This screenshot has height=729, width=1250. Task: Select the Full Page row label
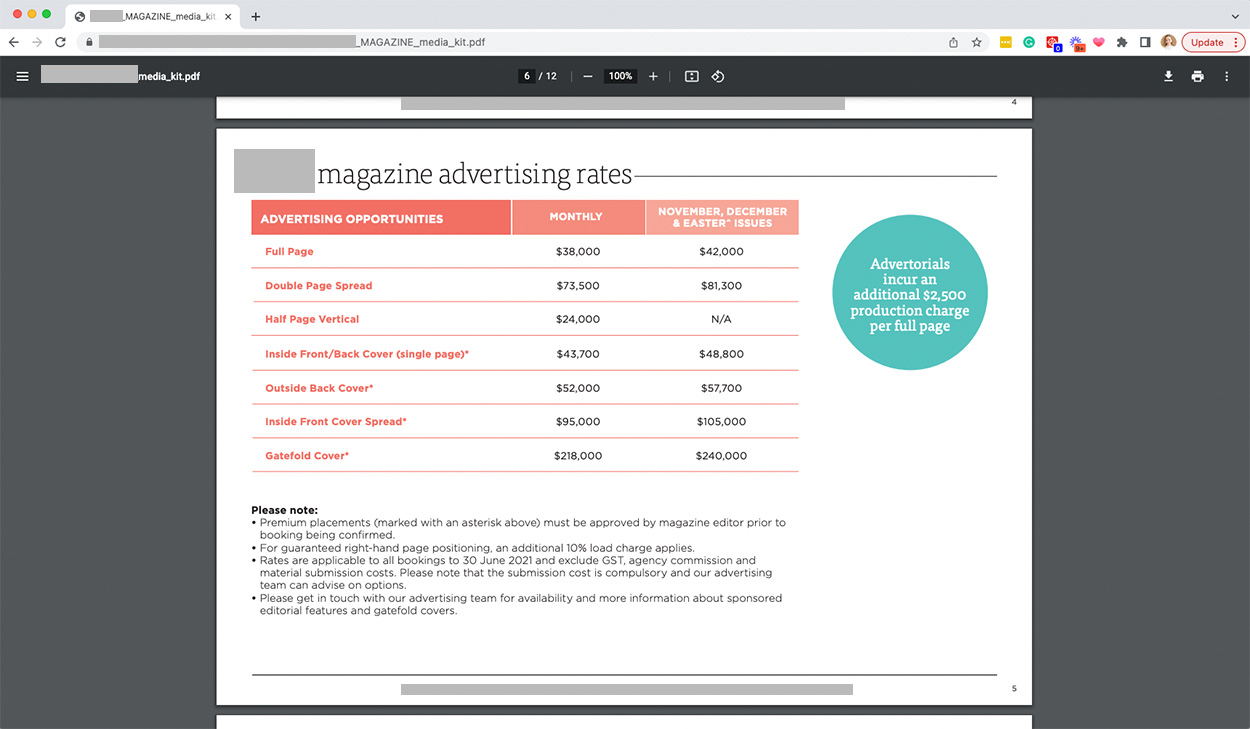(x=289, y=252)
